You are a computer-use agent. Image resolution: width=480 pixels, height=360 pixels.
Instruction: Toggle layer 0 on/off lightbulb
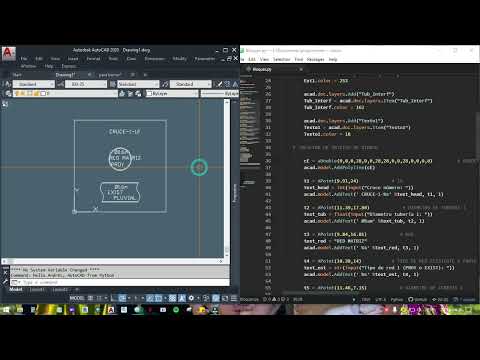pyautogui.click(x=16, y=94)
